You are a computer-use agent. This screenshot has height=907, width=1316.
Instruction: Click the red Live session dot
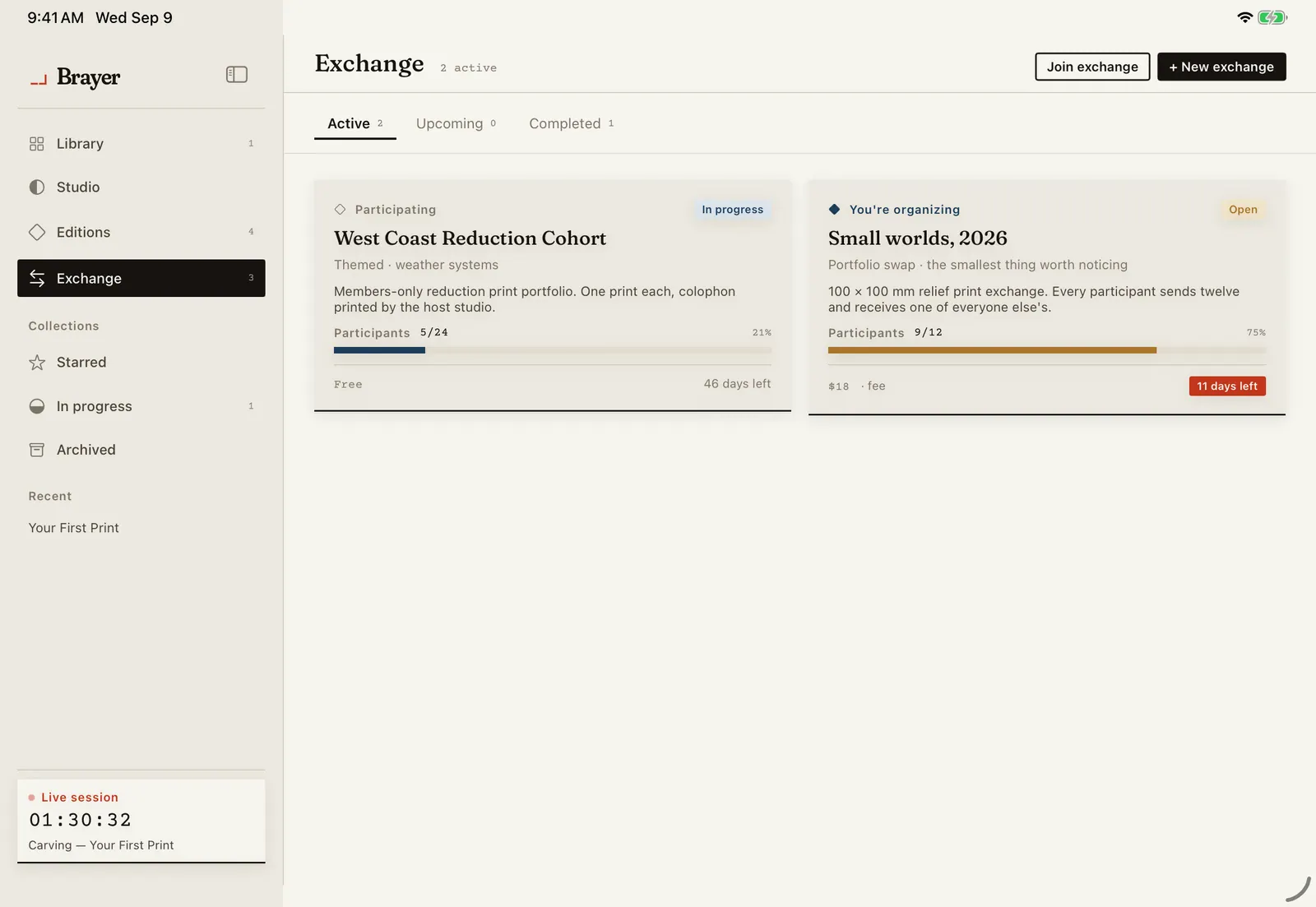pos(31,798)
